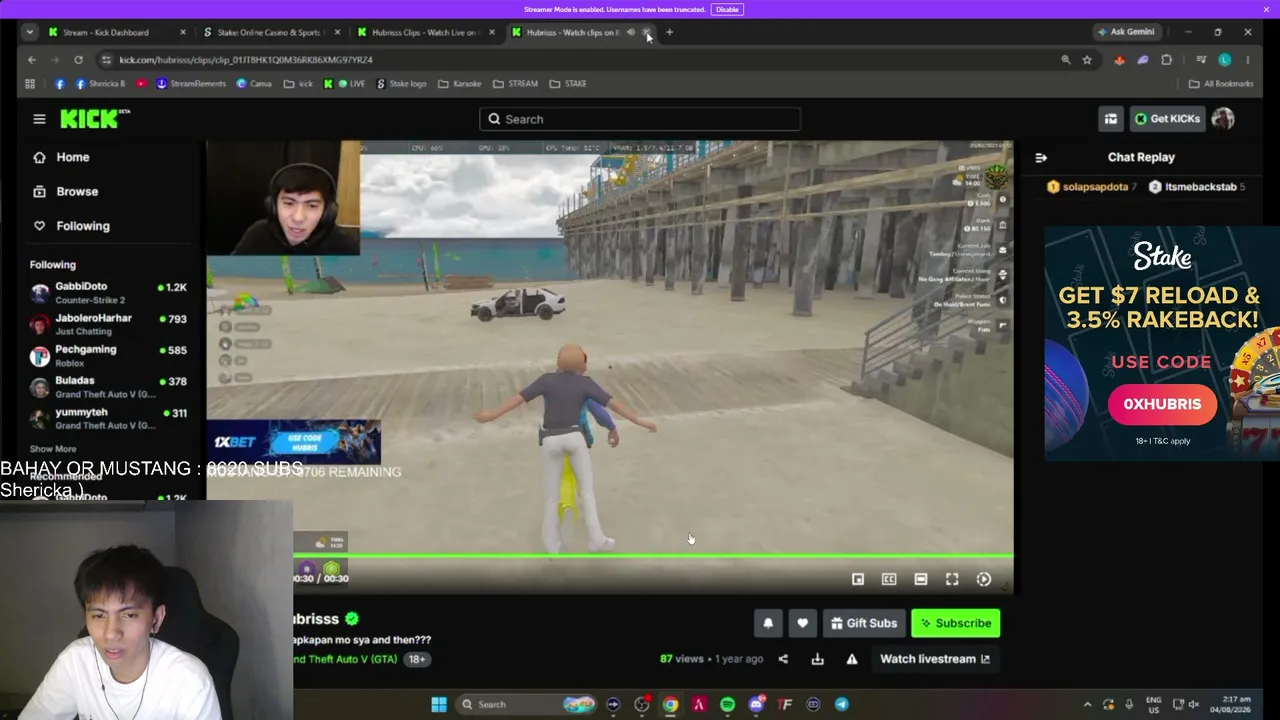Open the STREAM bookmarks folder
Screen dimensions: 1280x720
(516, 84)
